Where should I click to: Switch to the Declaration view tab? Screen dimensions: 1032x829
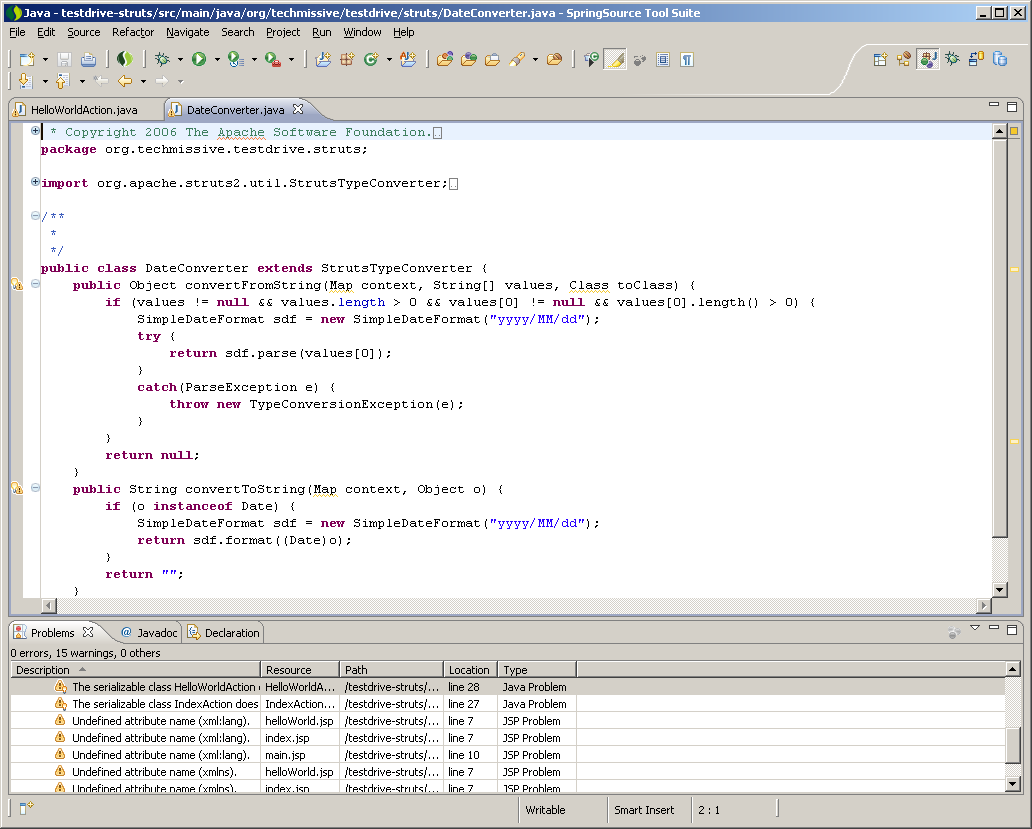point(224,633)
